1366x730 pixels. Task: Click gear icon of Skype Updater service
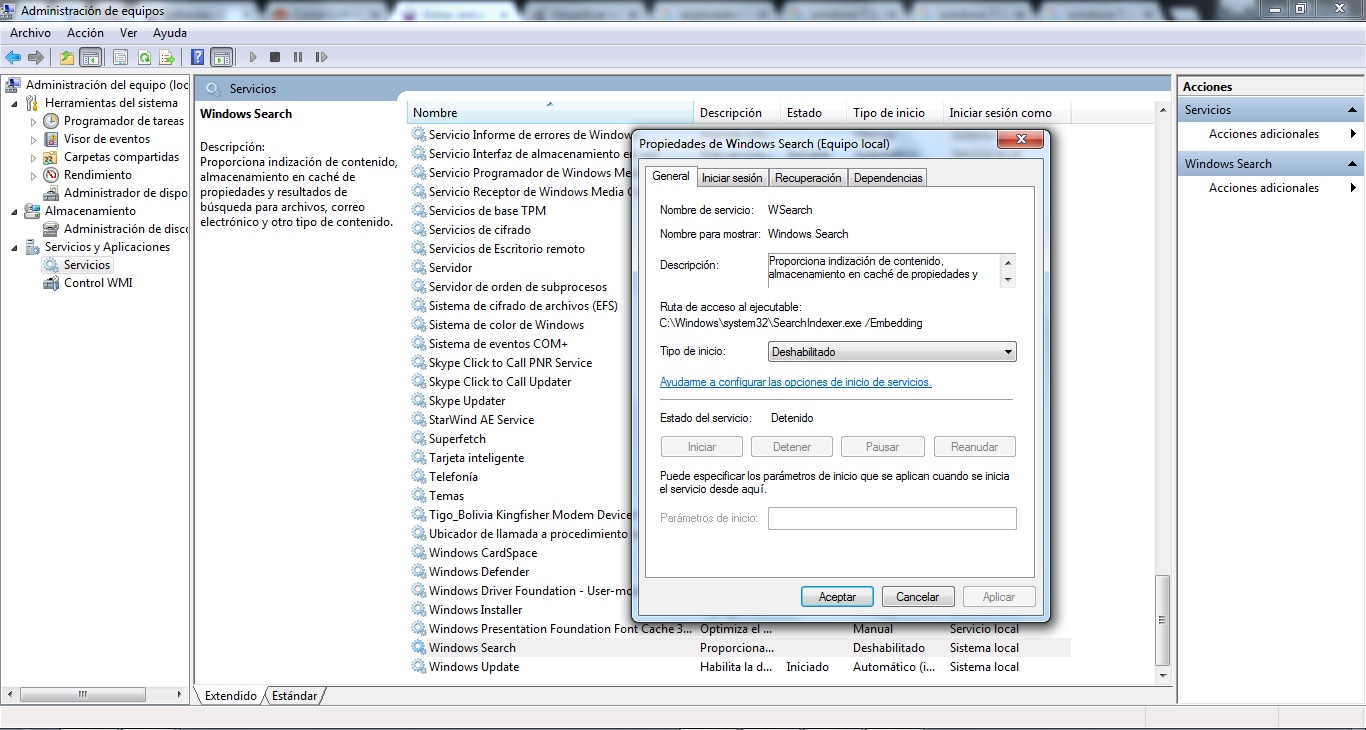click(419, 401)
